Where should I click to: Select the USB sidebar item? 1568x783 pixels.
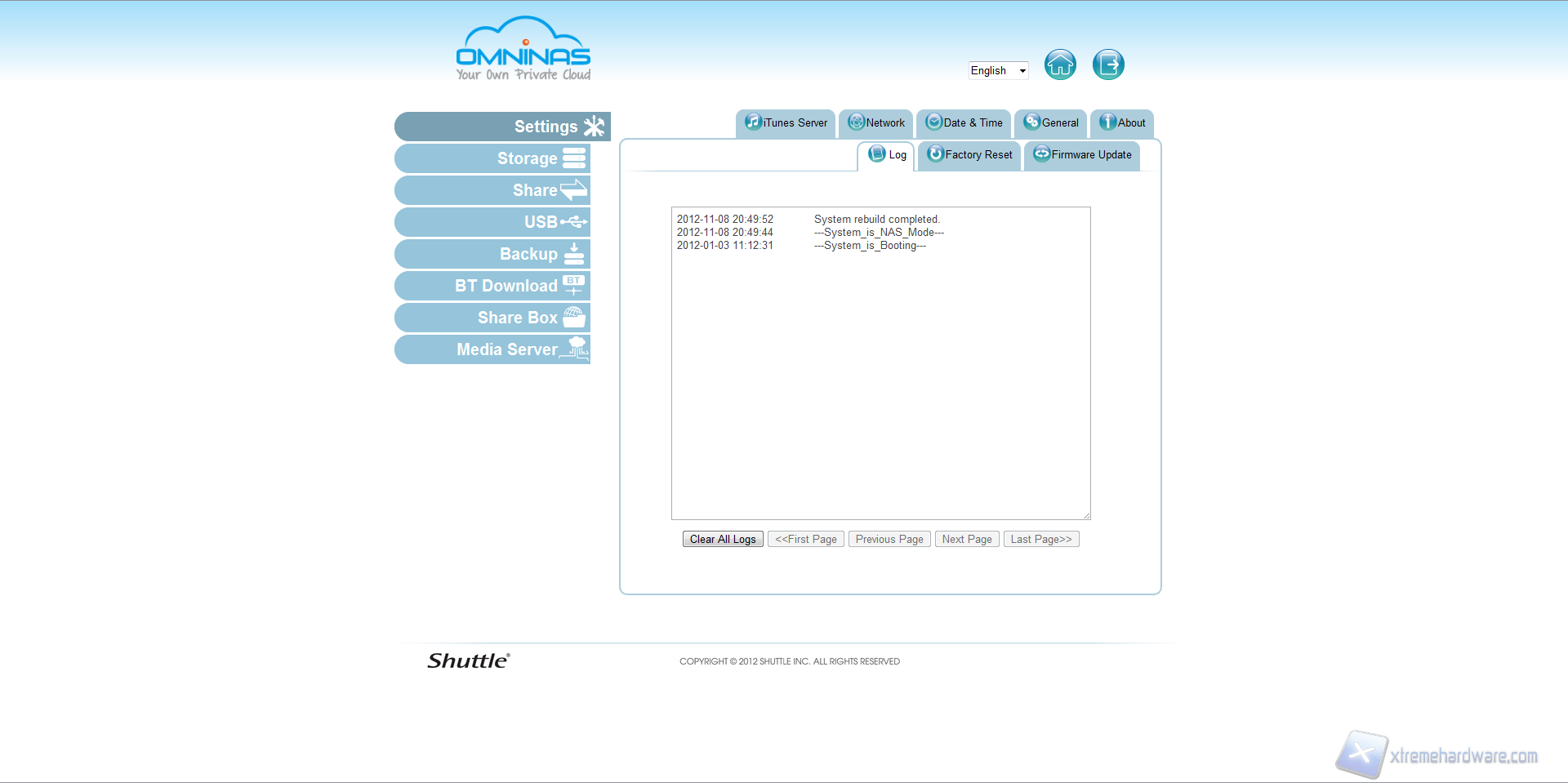point(492,222)
